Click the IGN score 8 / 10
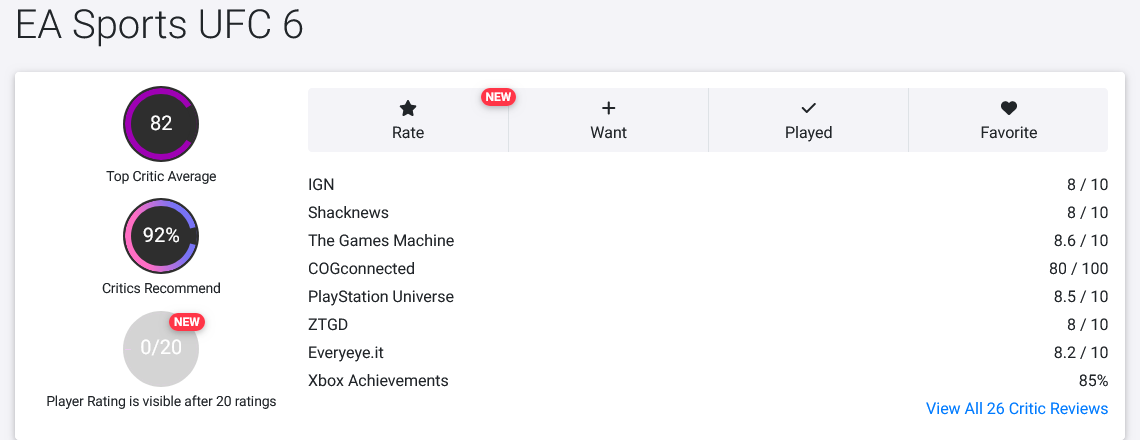The image size is (1140, 440). (x=1087, y=185)
